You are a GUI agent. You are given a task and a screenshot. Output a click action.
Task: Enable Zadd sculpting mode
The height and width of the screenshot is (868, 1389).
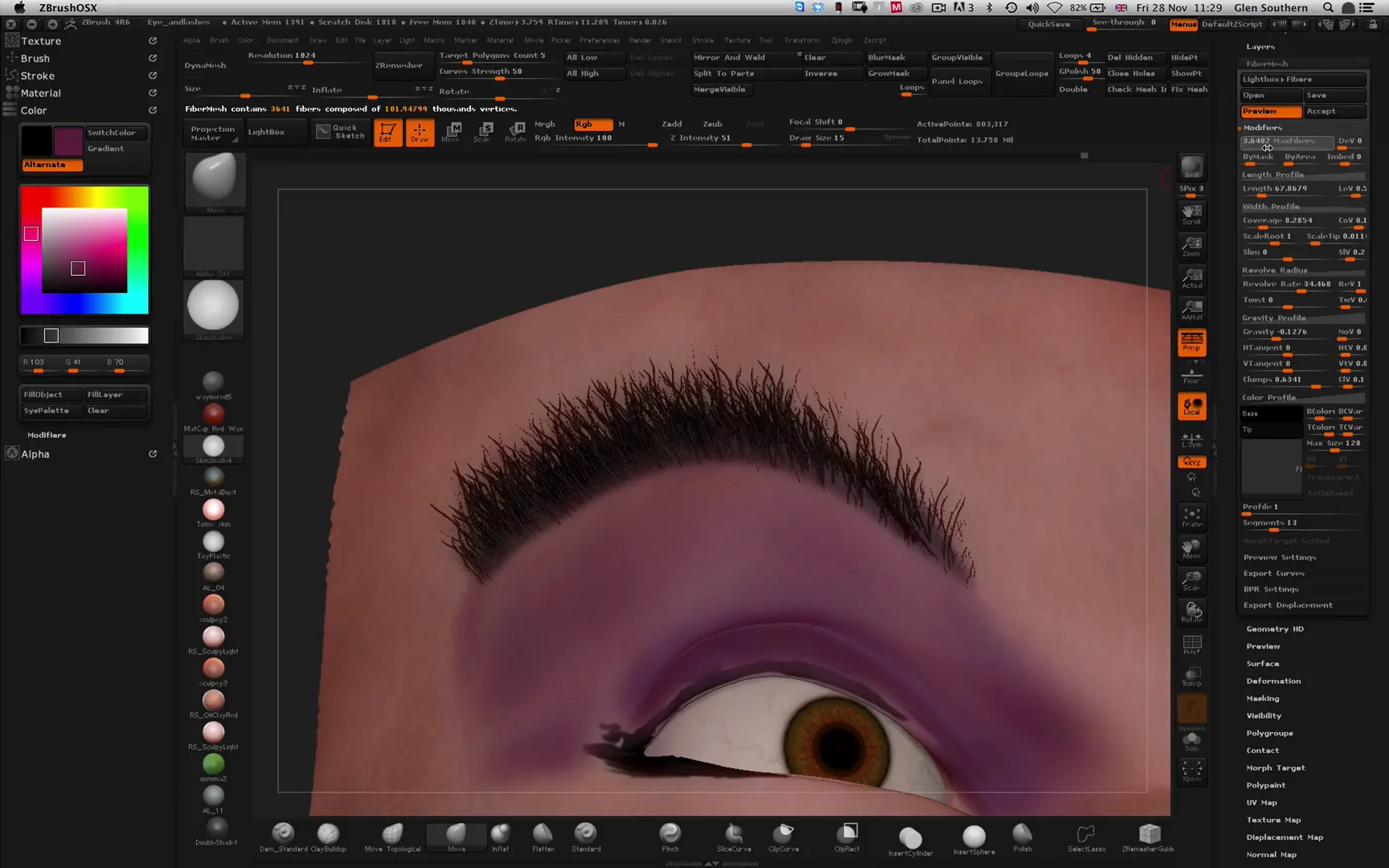[x=672, y=124]
